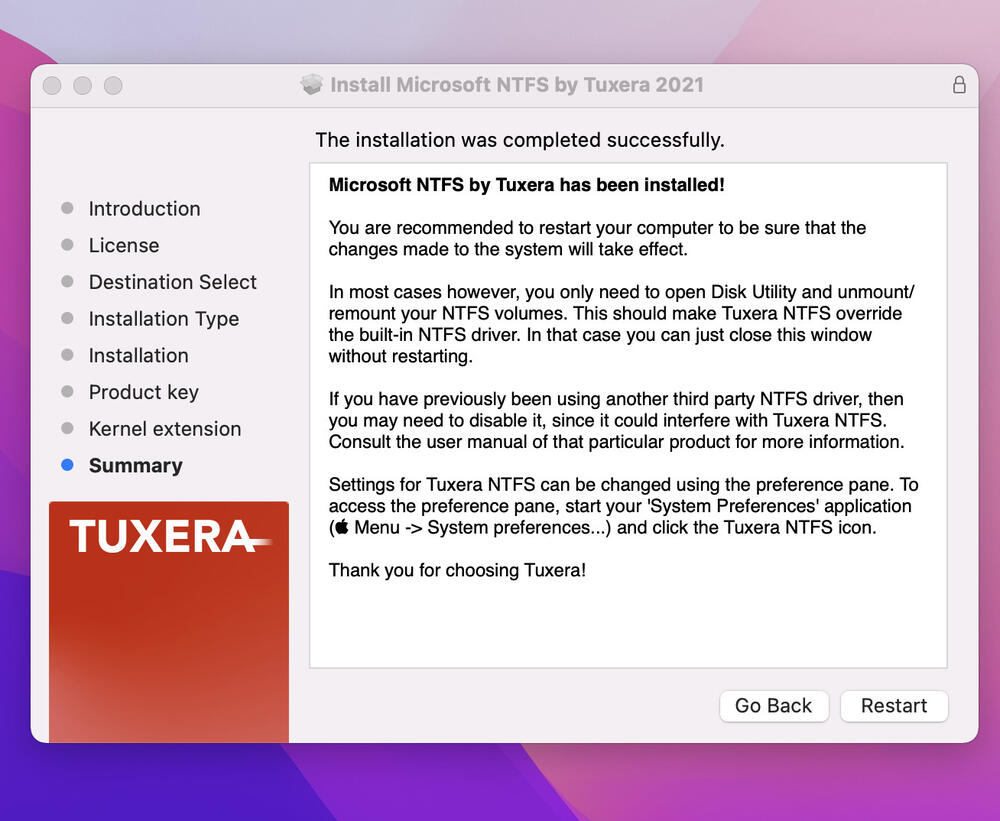Select the Installation Type step
Screen dimensions: 1000x821
point(164,319)
